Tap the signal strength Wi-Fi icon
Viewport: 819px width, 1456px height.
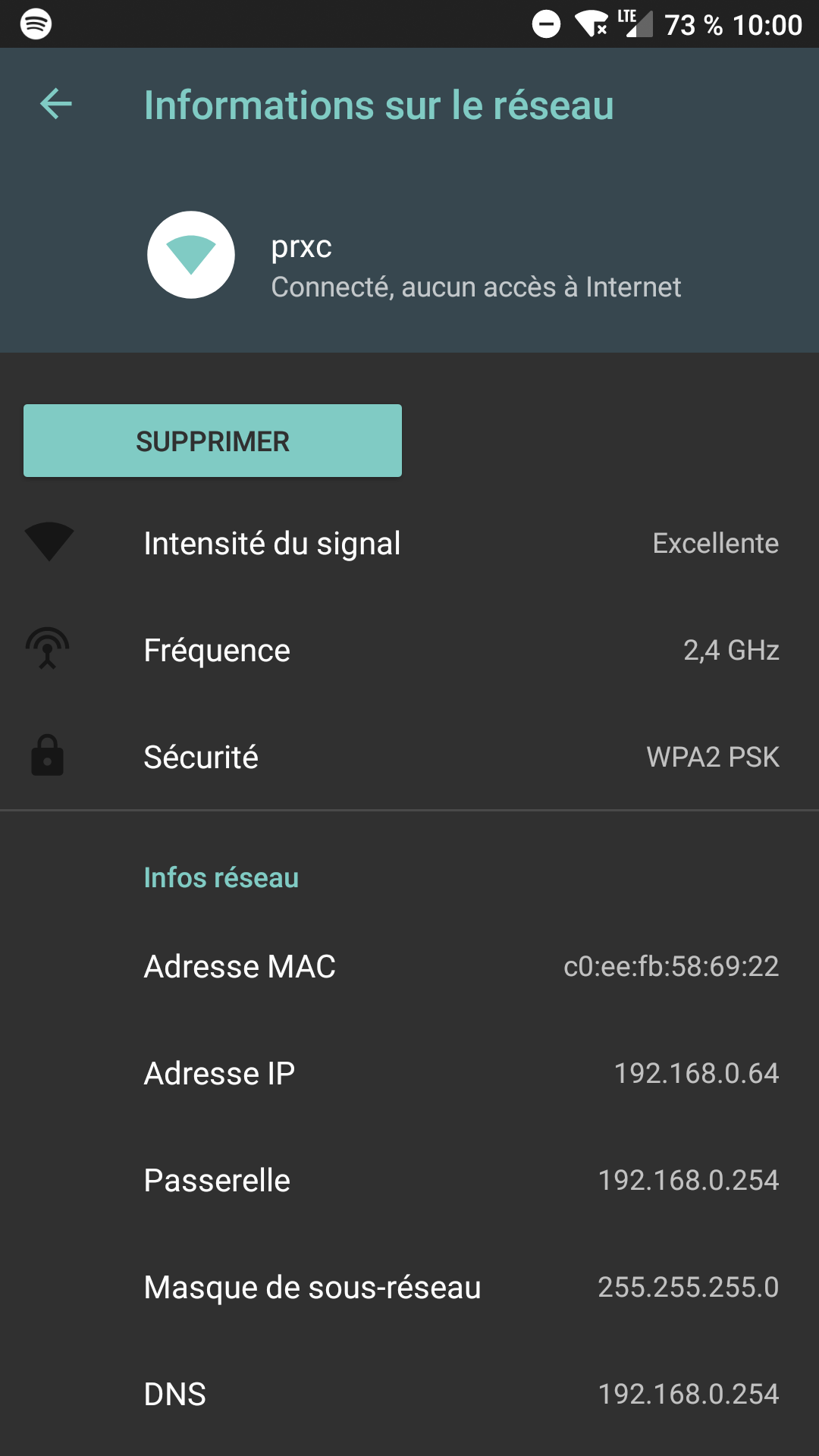pos(49,542)
